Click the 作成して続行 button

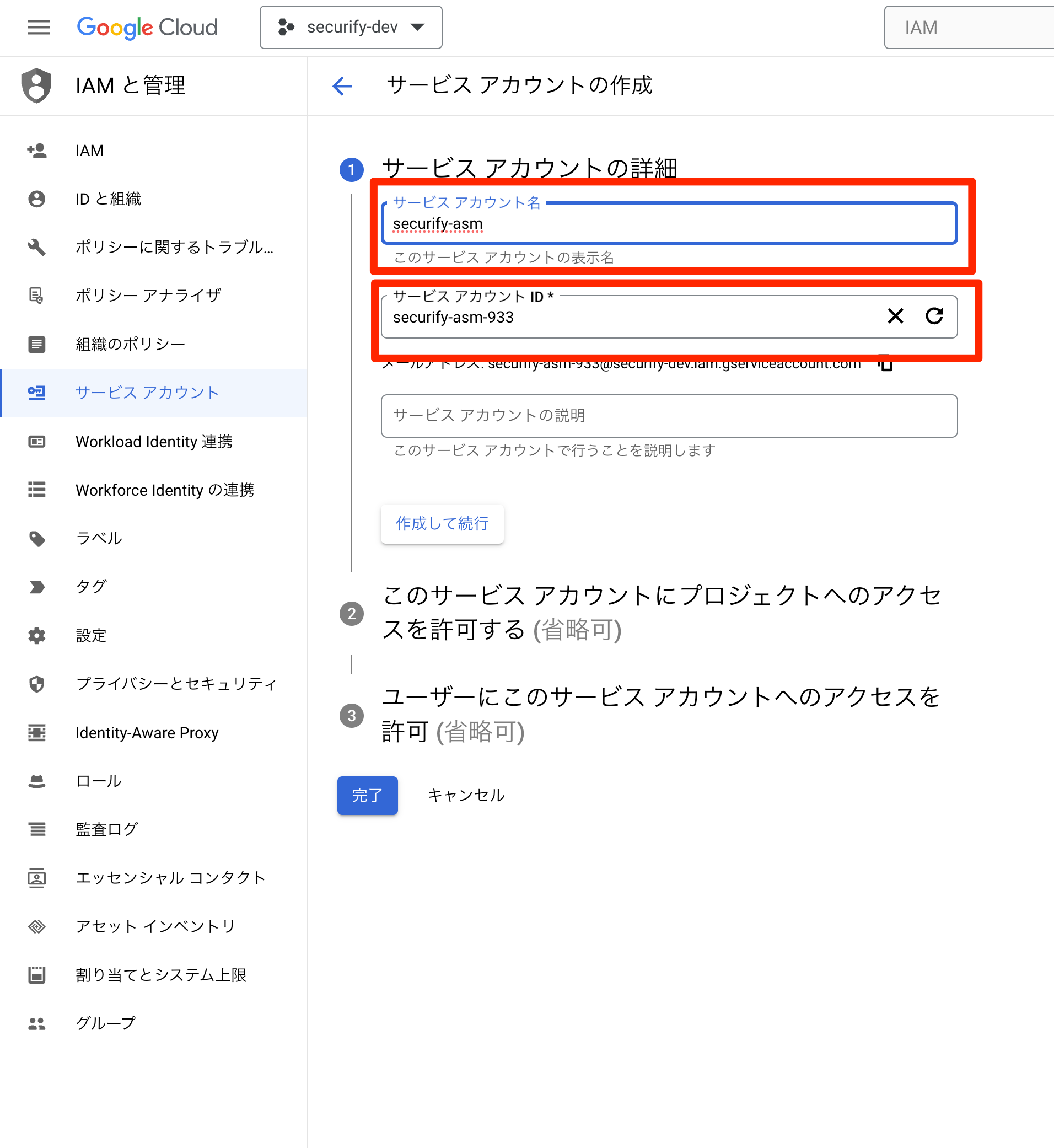[442, 524]
